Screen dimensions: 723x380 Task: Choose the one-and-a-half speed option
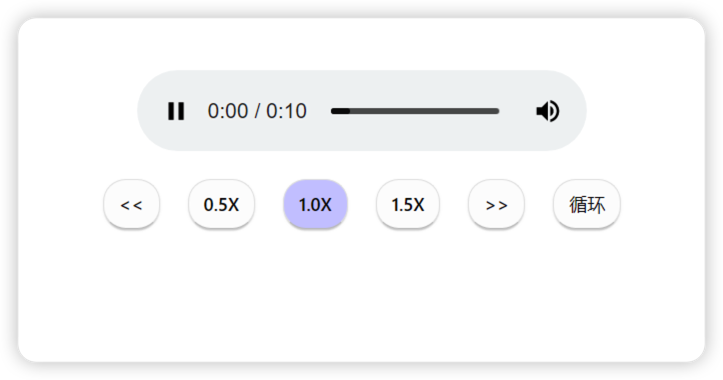(x=408, y=204)
